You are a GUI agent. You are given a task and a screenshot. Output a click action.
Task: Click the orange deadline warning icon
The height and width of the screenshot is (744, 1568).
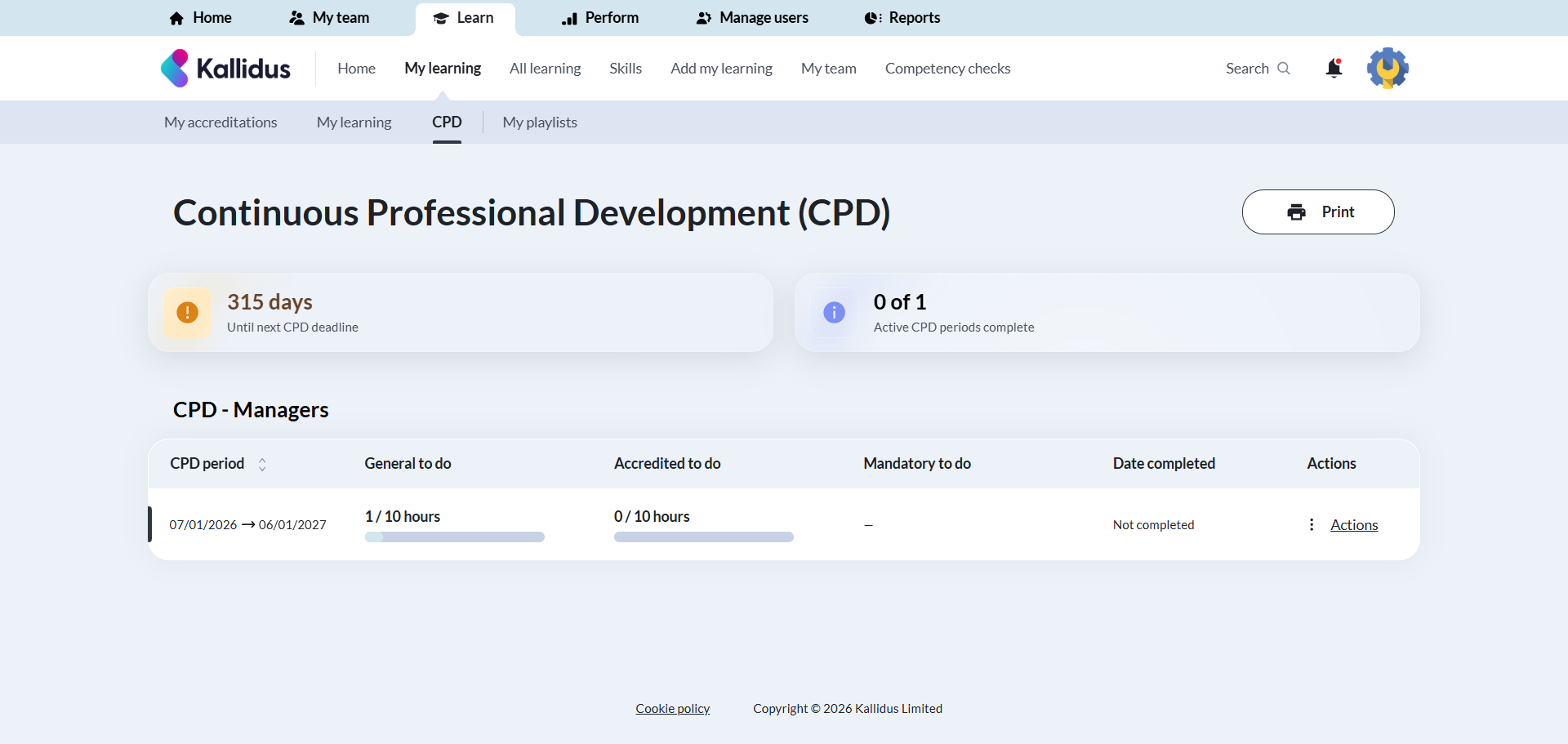[187, 313]
